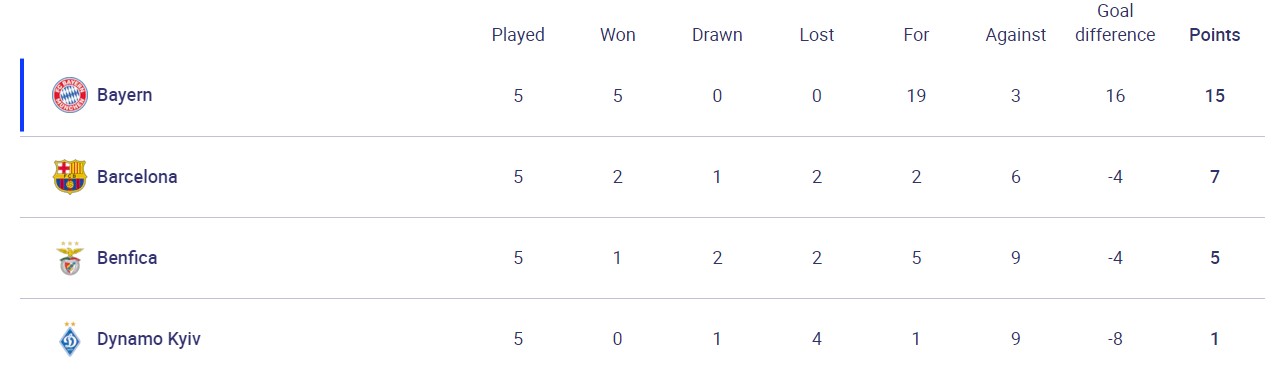Click the Barcelona club crest icon

pyautogui.click(x=70, y=177)
